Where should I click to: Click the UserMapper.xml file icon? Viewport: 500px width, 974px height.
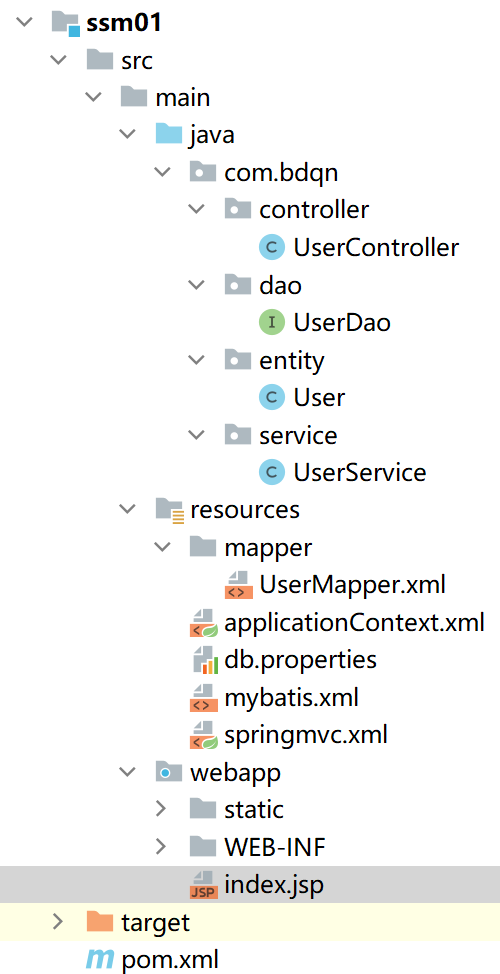pos(239,585)
